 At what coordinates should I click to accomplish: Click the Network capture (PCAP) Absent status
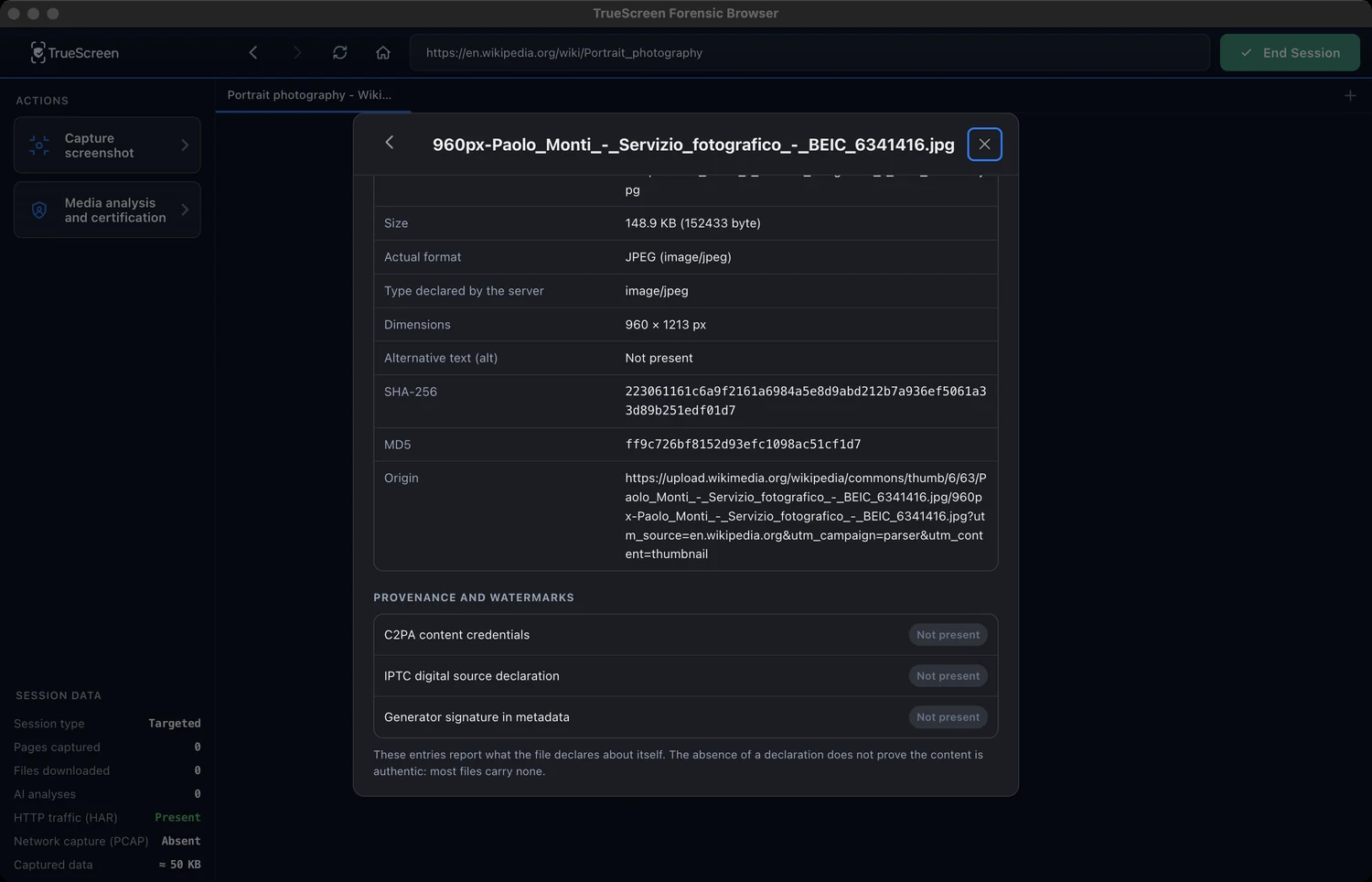coord(181,842)
